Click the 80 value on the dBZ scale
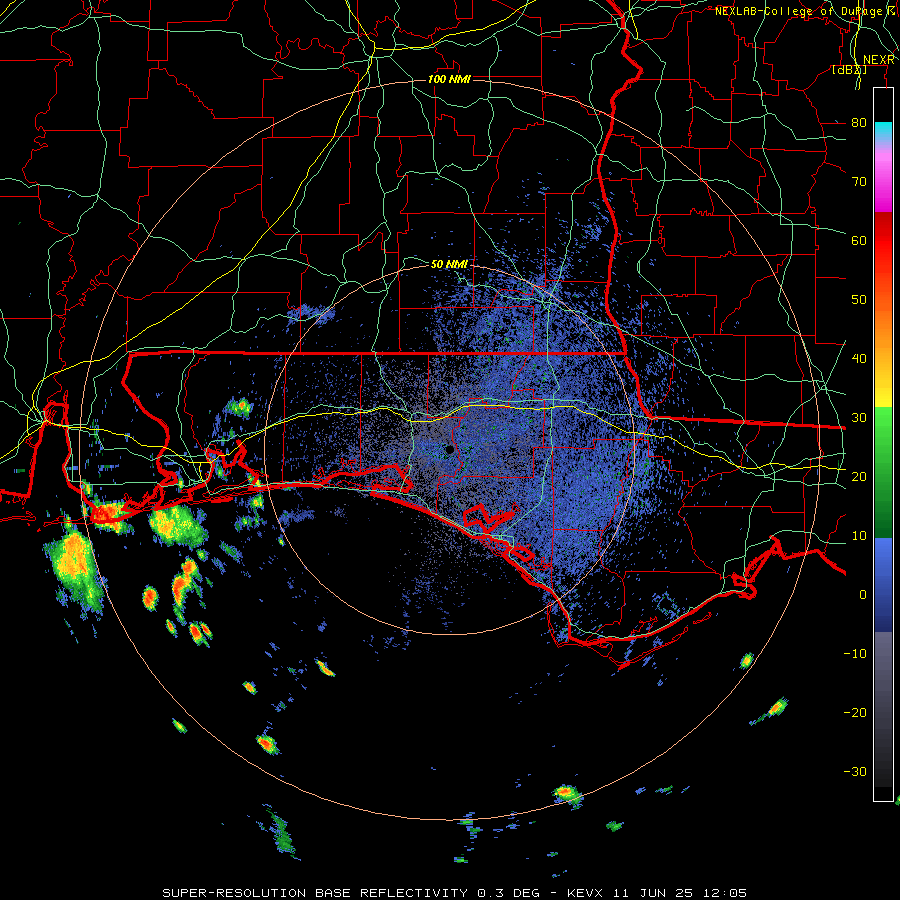 click(859, 123)
